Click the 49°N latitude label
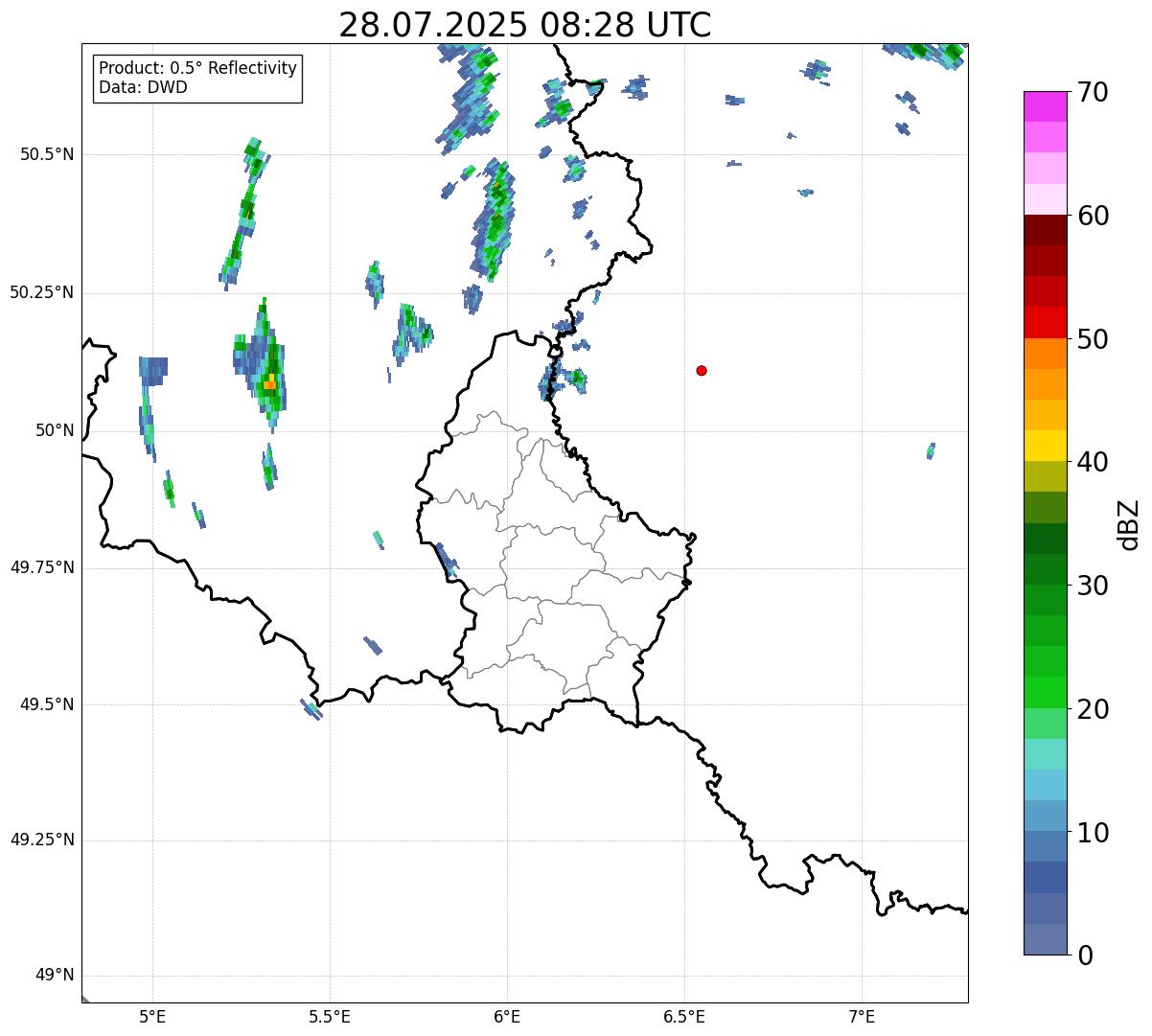The height and width of the screenshot is (1036, 1152). [x=55, y=976]
